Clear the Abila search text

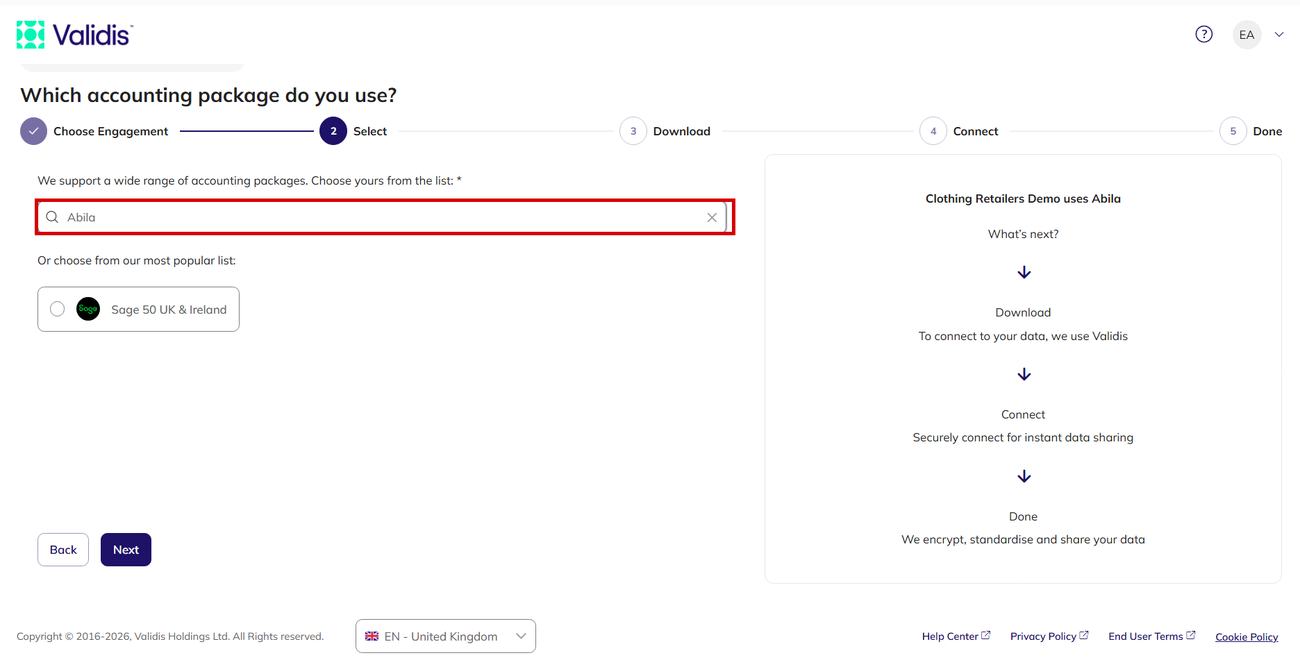pyautogui.click(x=712, y=217)
